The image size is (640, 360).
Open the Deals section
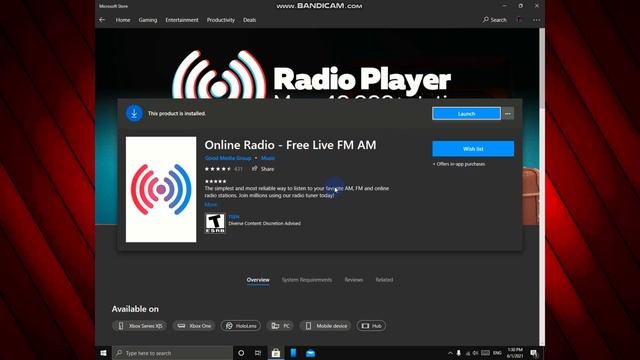[249, 20]
